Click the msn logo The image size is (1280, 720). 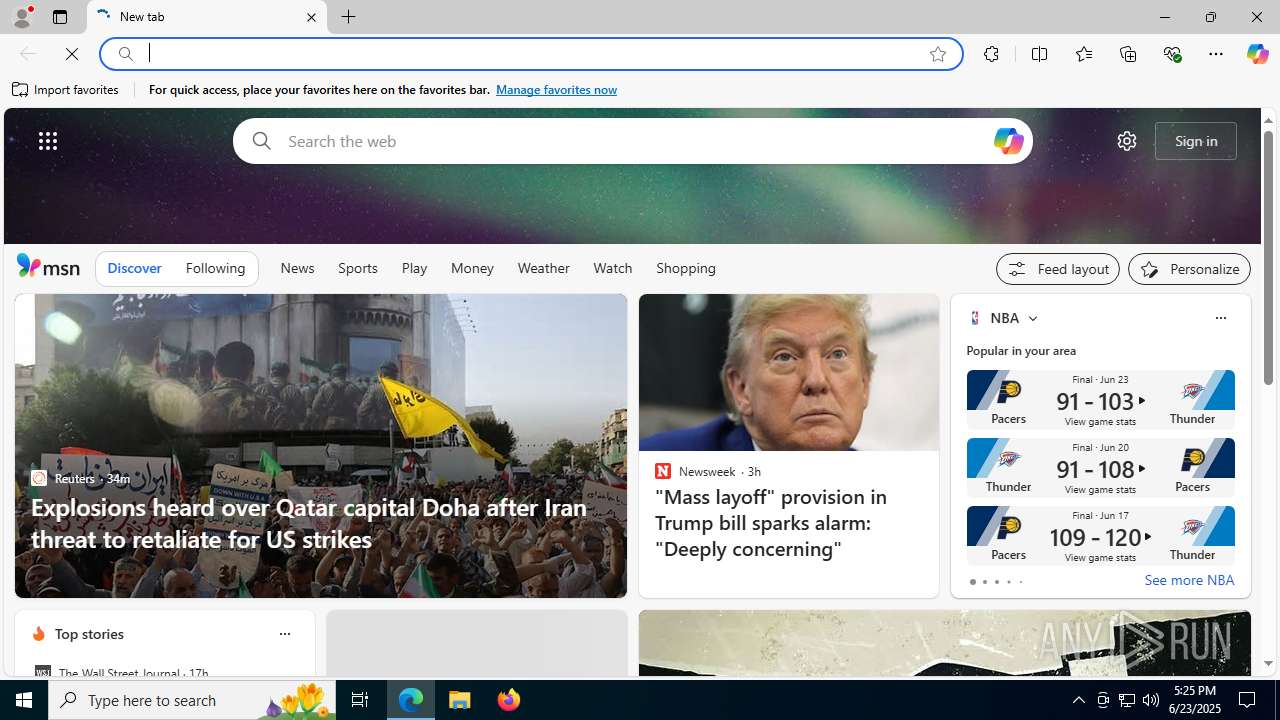point(48,266)
